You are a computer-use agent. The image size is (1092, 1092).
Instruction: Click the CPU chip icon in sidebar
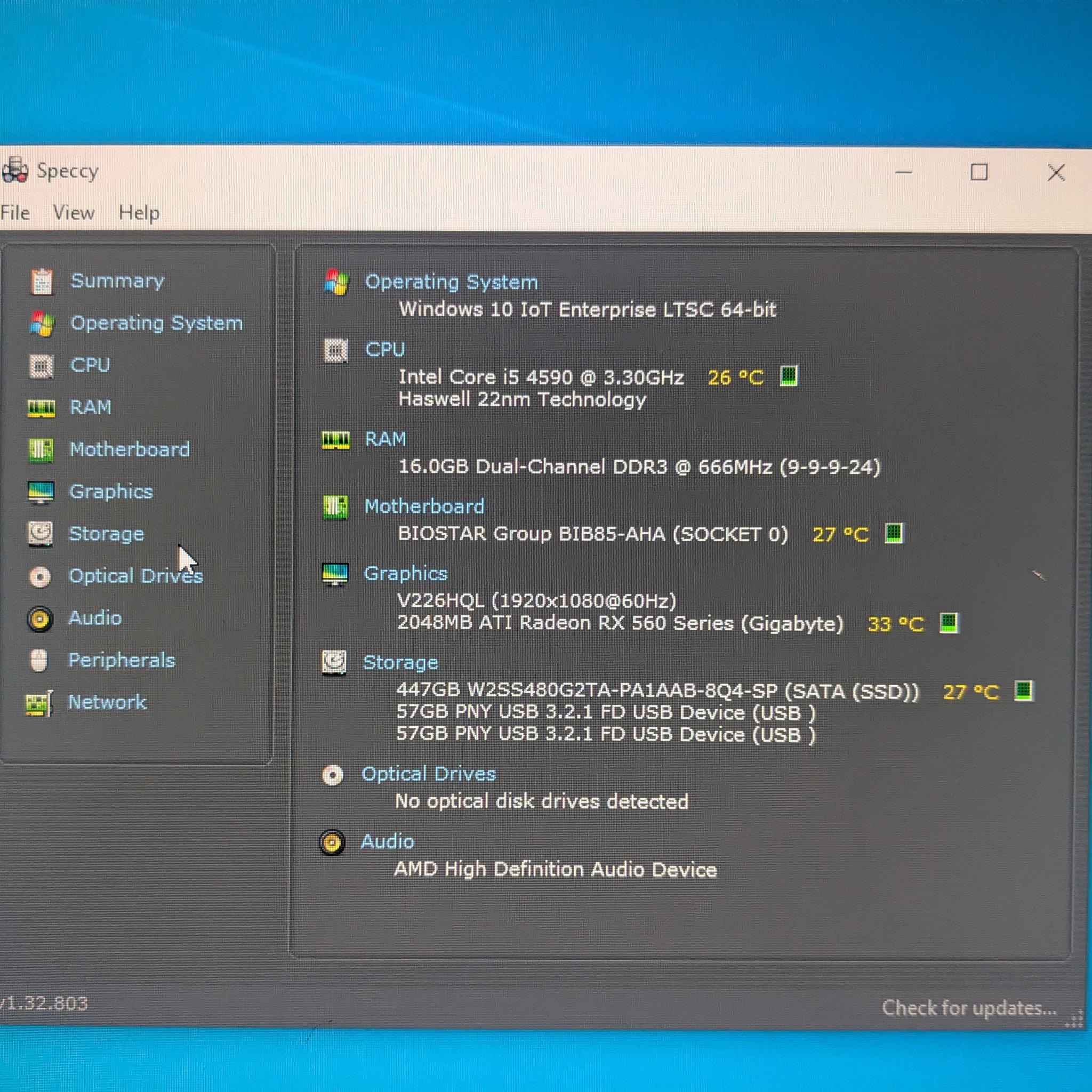[x=41, y=366]
